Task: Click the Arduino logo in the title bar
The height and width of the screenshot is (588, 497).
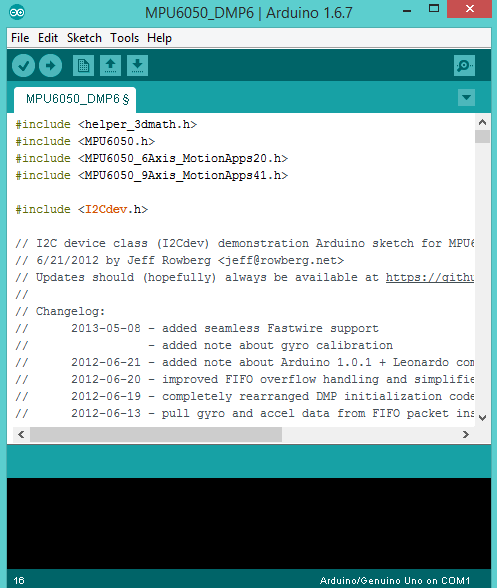Action: click(x=17, y=12)
